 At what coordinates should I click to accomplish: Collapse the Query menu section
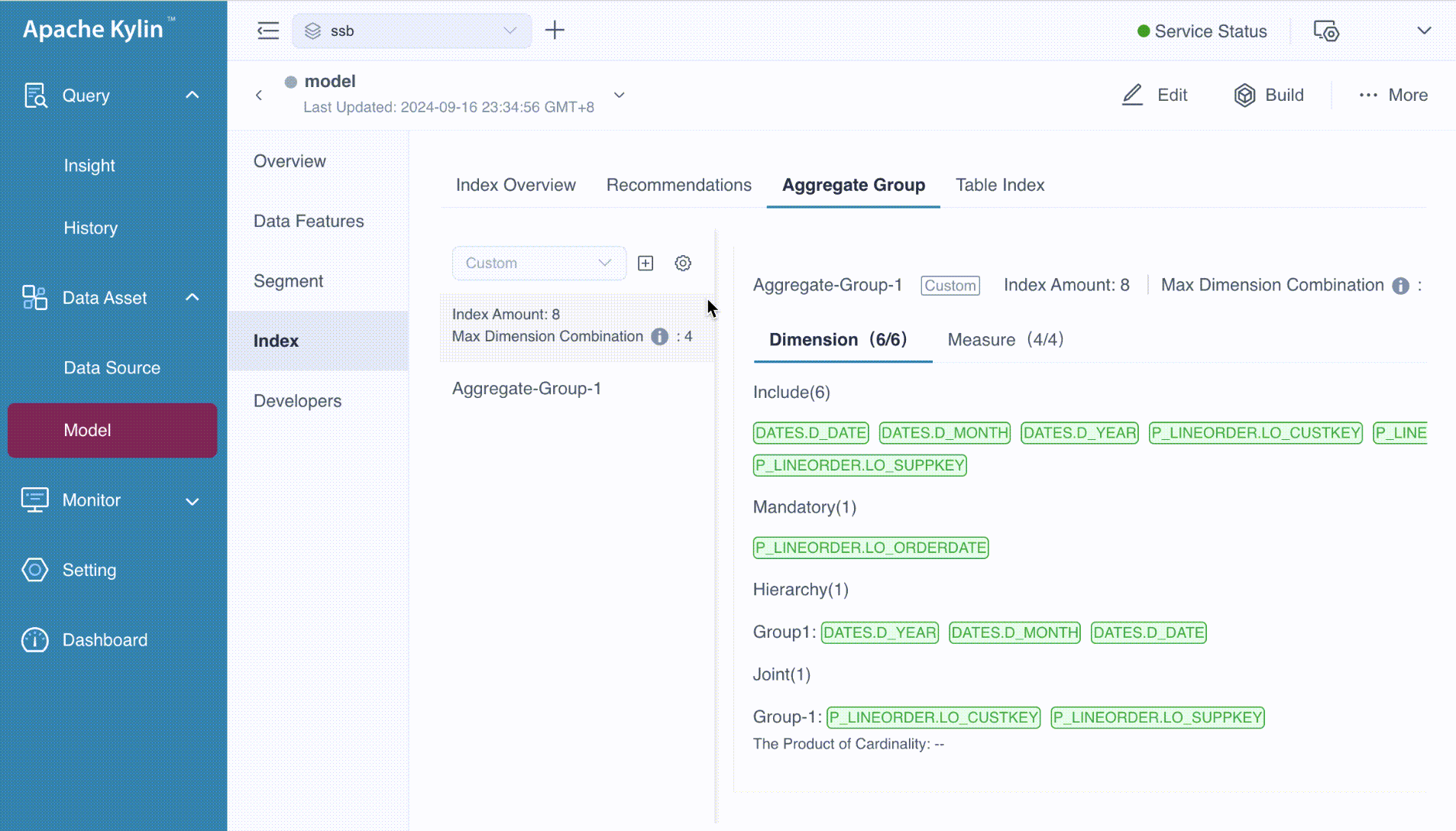pyautogui.click(x=193, y=95)
